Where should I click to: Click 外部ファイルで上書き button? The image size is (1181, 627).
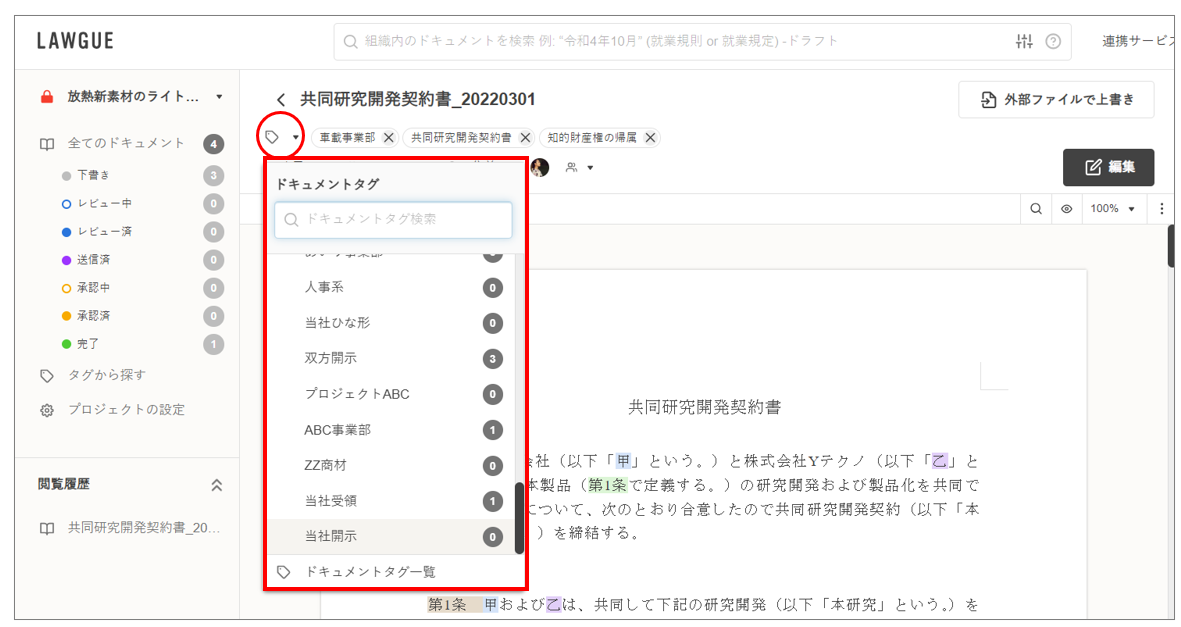point(1056,100)
